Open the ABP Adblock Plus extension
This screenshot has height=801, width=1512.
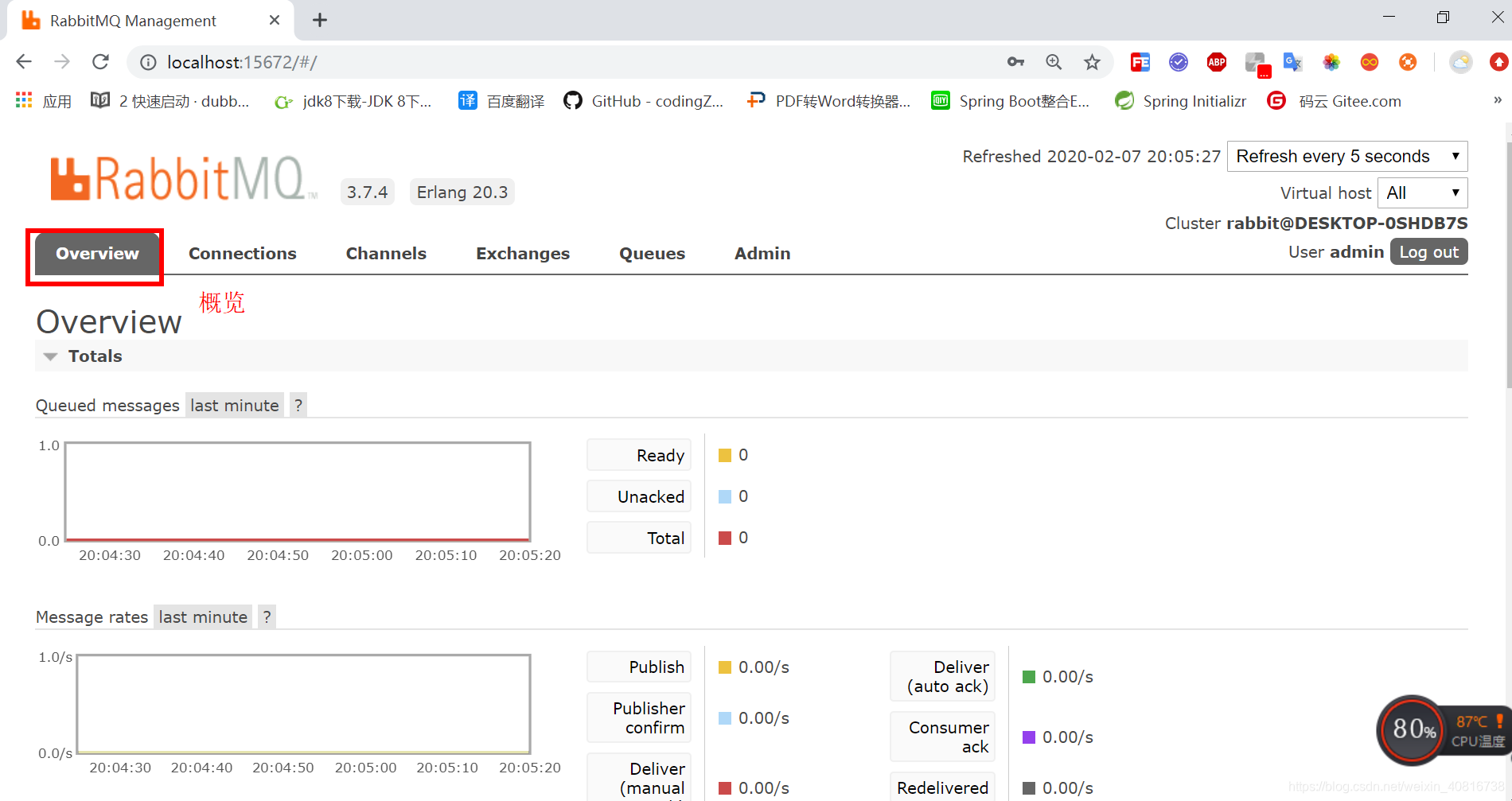pyautogui.click(x=1217, y=62)
